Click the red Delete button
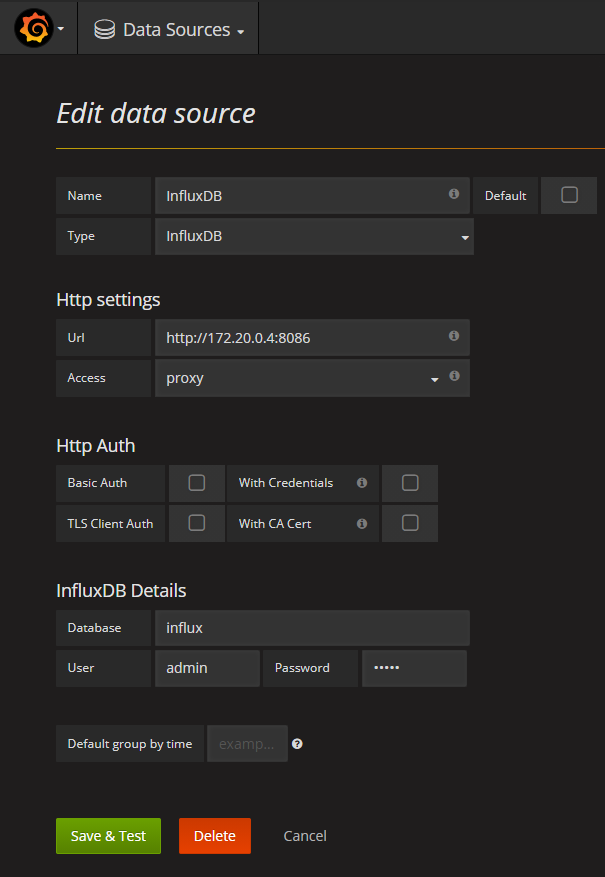The height and width of the screenshot is (877, 605). [x=215, y=836]
